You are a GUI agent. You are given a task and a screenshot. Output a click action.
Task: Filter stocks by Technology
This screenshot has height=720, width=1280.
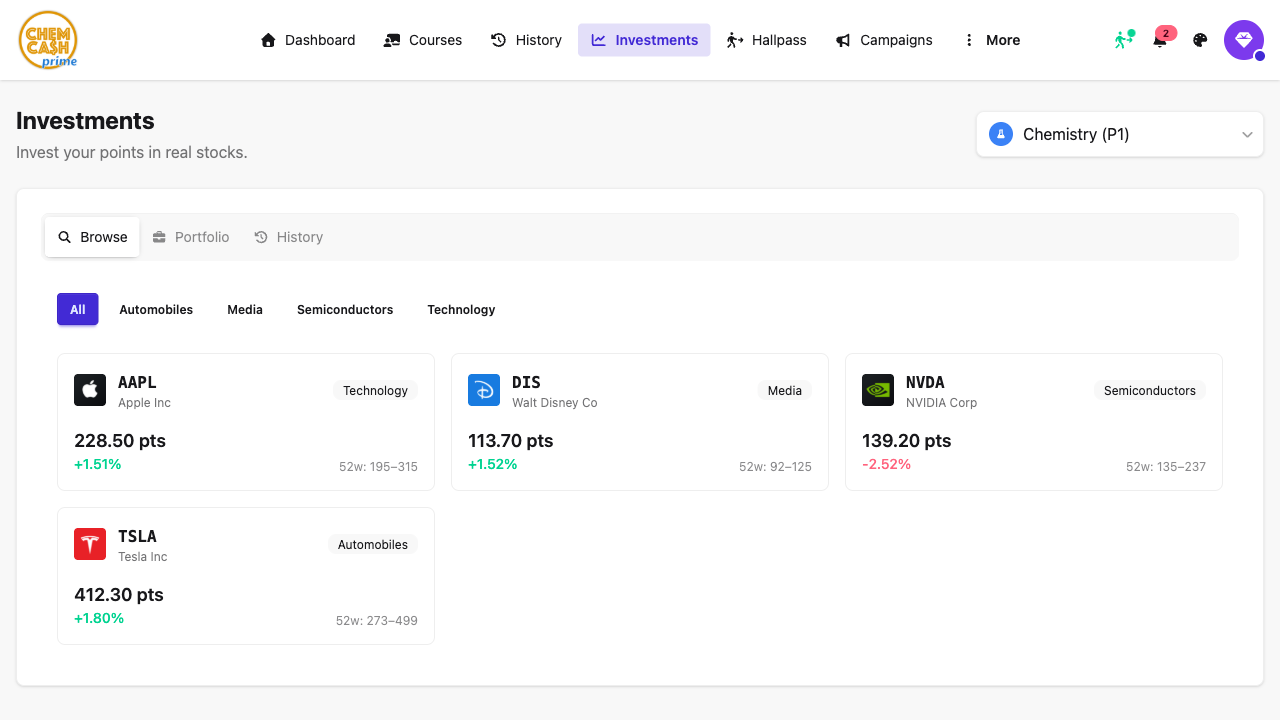(x=461, y=309)
